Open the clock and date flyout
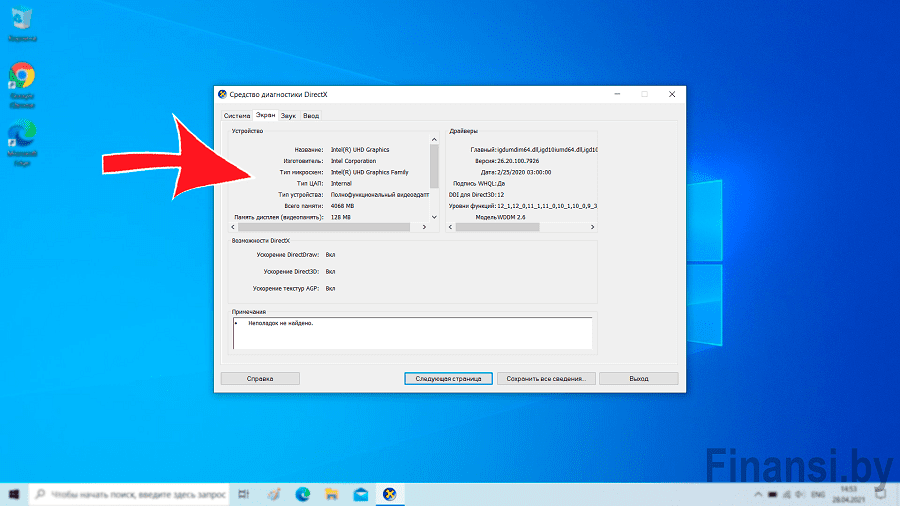Viewport: 900px width, 506px height. [x=848, y=494]
